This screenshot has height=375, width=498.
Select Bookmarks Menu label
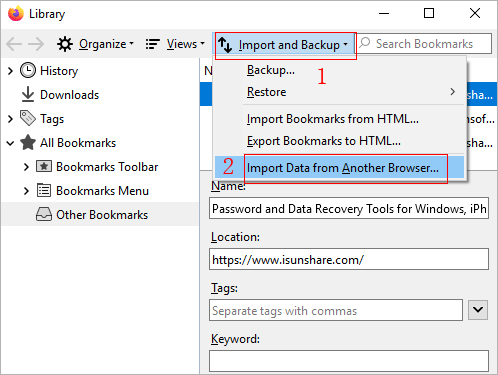102,191
